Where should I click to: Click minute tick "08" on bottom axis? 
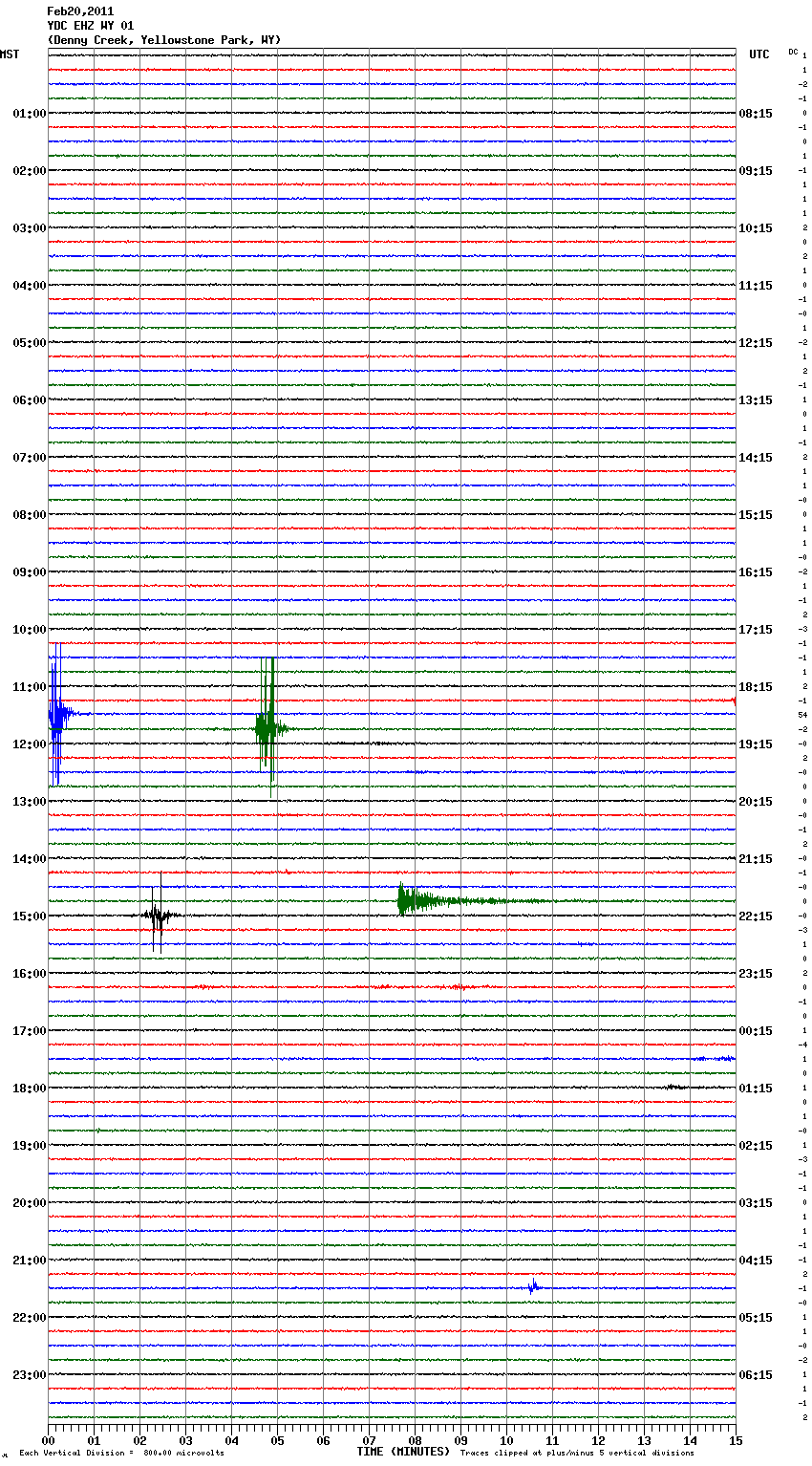tap(415, 1440)
